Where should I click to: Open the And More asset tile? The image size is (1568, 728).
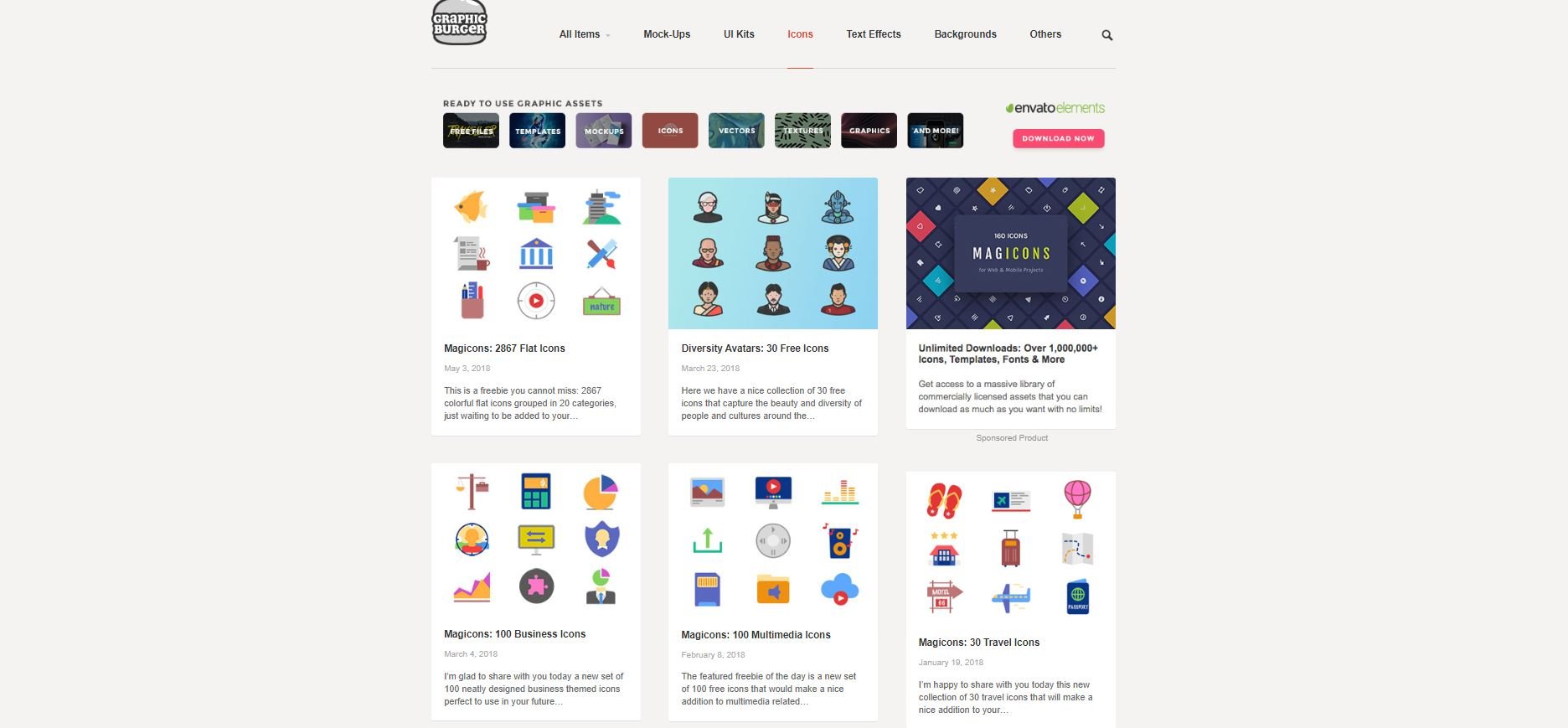click(x=936, y=131)
